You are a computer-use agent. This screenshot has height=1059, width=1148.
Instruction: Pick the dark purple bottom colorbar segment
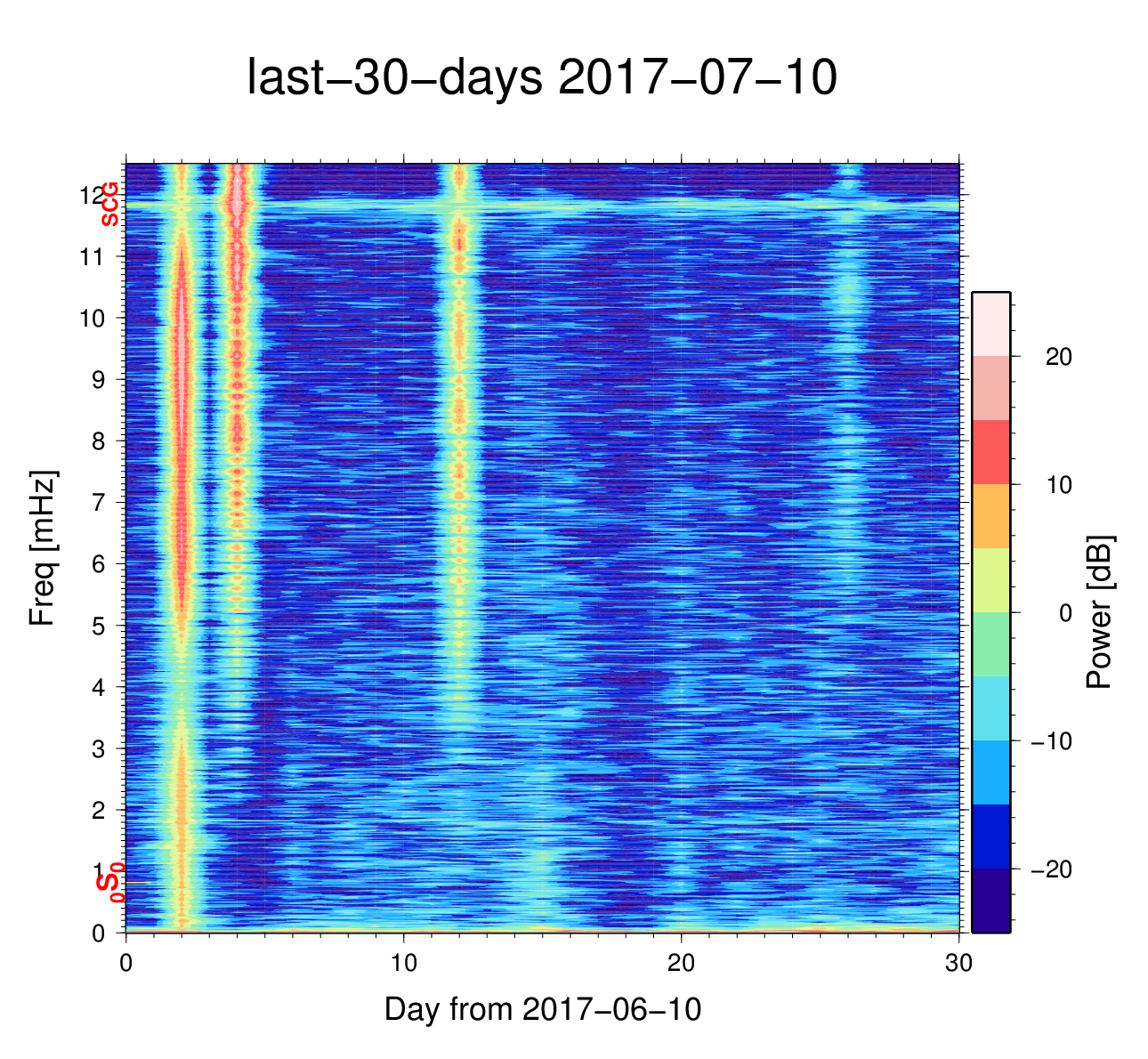tap(990, 901)
